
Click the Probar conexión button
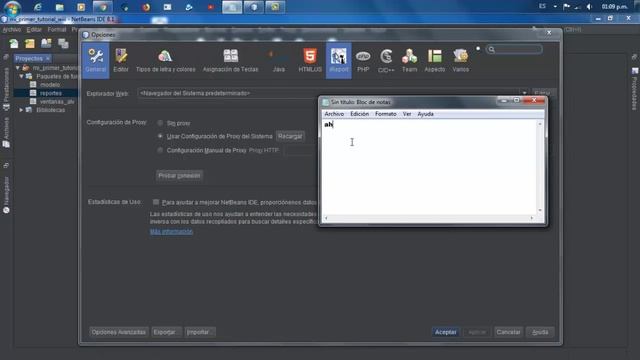179,176
